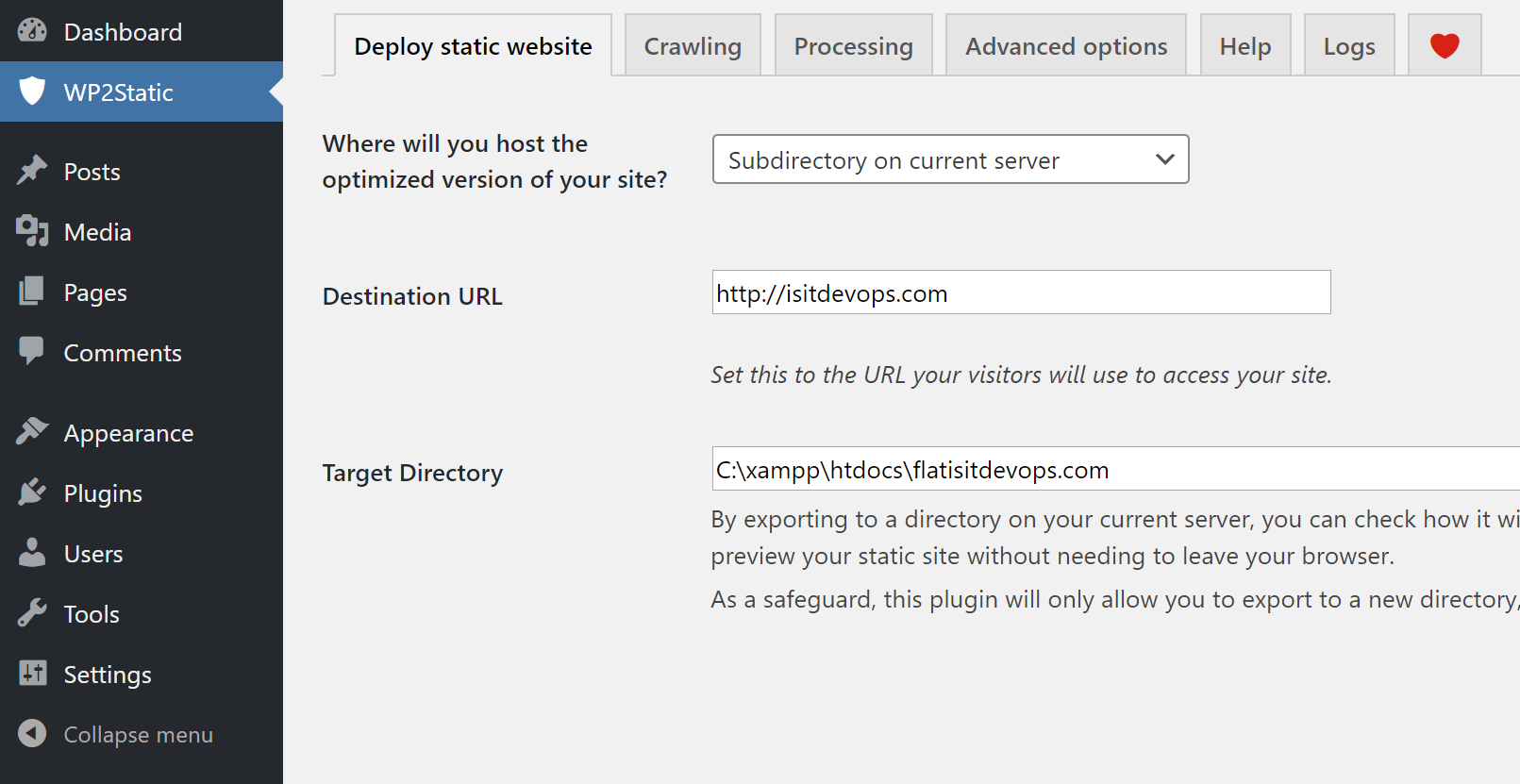Go to the Plugins menu entry
Image resolution: width=1520 pixels, height=784 pixels.
pyautogui.click(x=142, y=493)
